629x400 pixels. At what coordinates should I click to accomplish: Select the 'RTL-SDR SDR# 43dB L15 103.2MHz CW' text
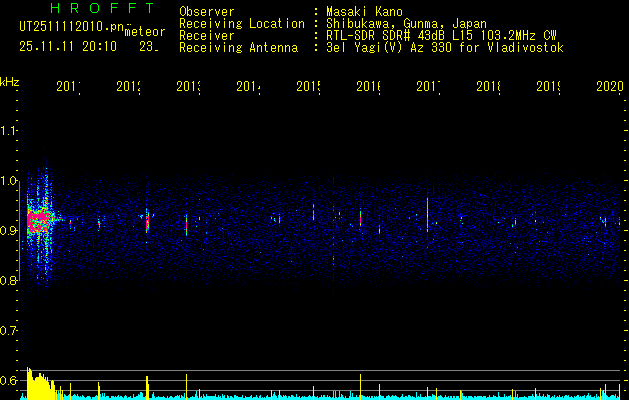[441, 36]
